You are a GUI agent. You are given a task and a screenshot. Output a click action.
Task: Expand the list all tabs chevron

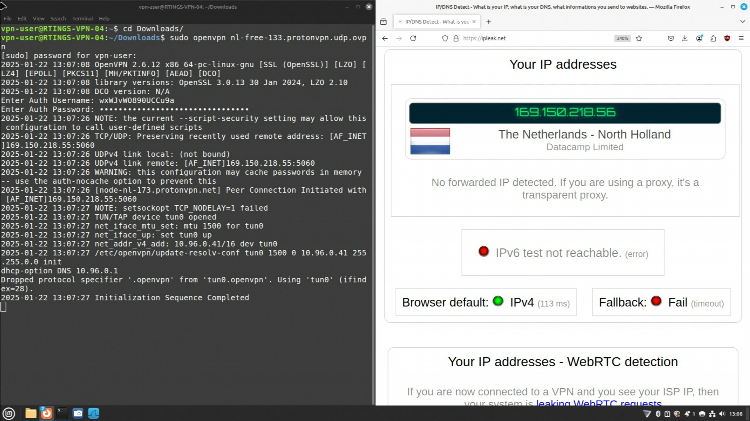(742, 22)
